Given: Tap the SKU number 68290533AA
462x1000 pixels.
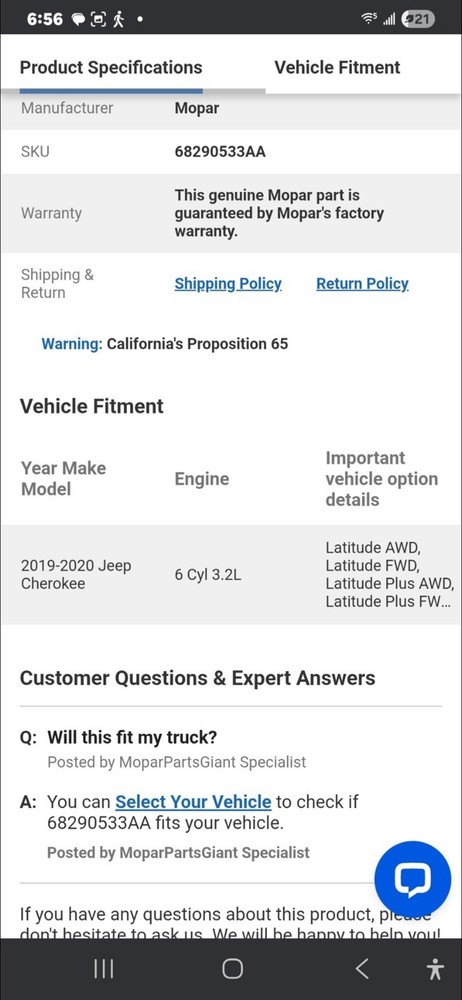Looking at the screenshot, I should pyautogui.click(x=220, y=152).
